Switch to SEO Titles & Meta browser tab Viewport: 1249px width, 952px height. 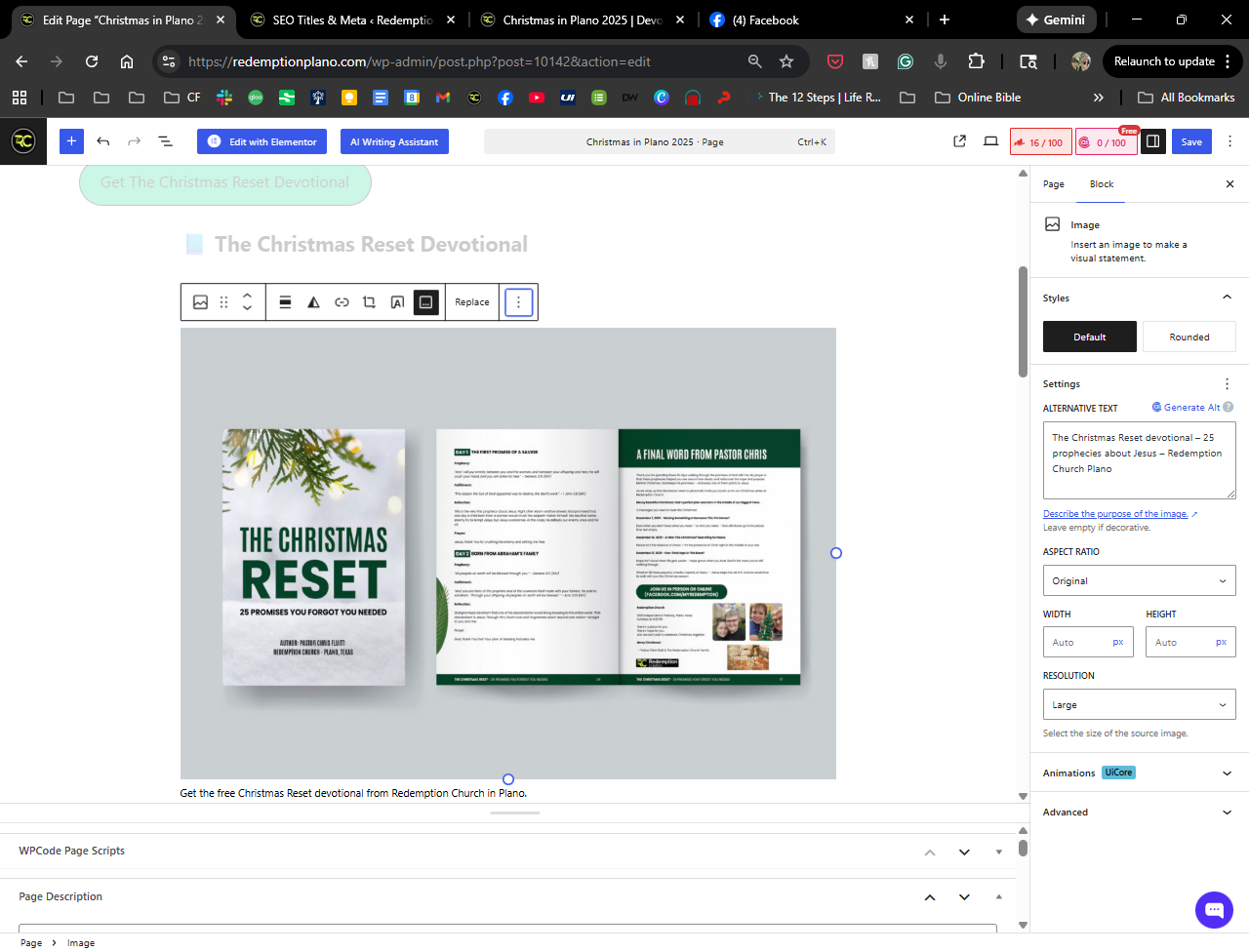pyautogui.click(x=351, y=20)
